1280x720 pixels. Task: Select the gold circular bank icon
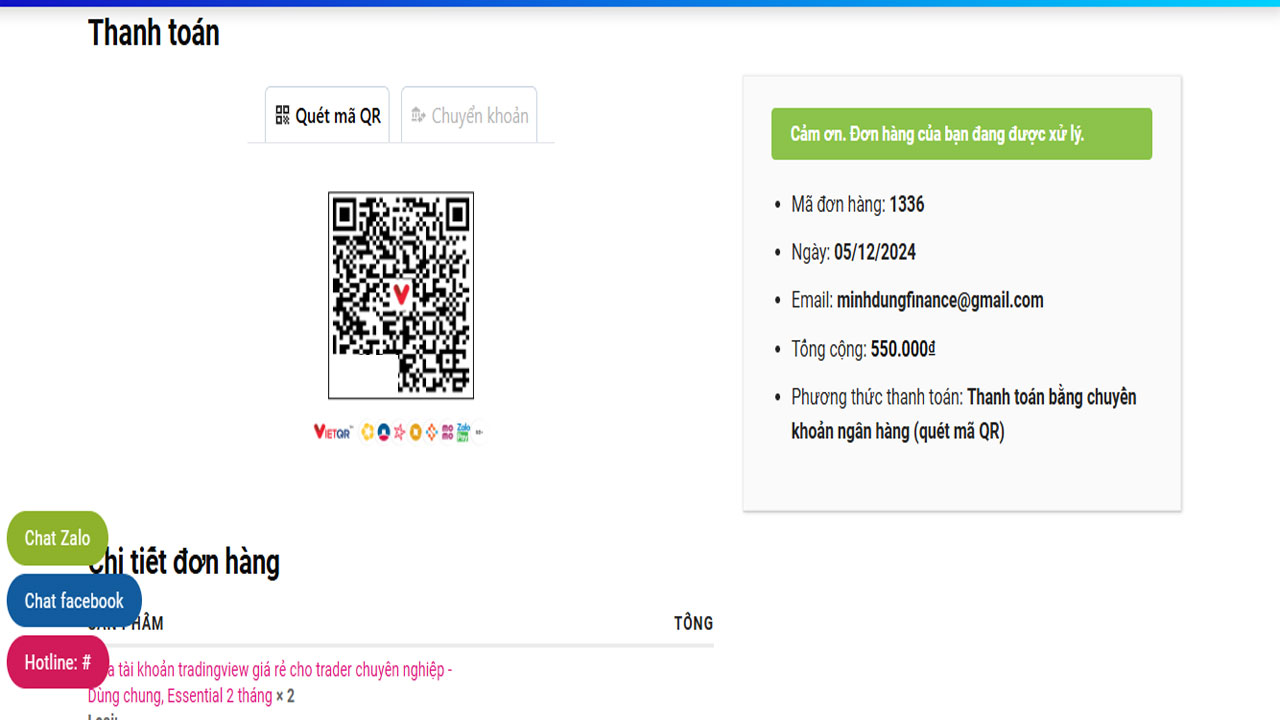pyautogui.click(x=416, y=432)
